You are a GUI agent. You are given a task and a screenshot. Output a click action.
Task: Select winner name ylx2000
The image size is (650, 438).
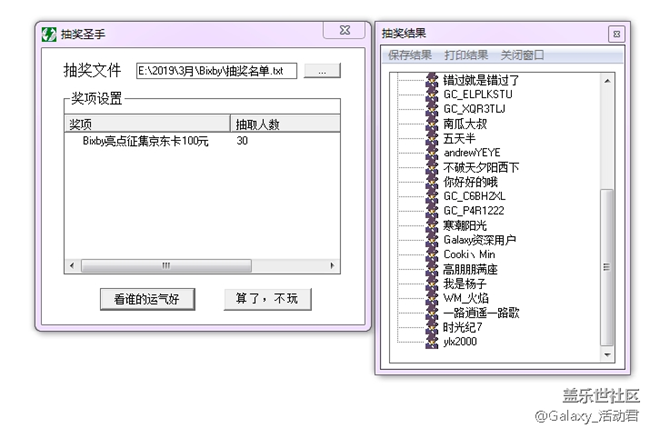(460, 341)
